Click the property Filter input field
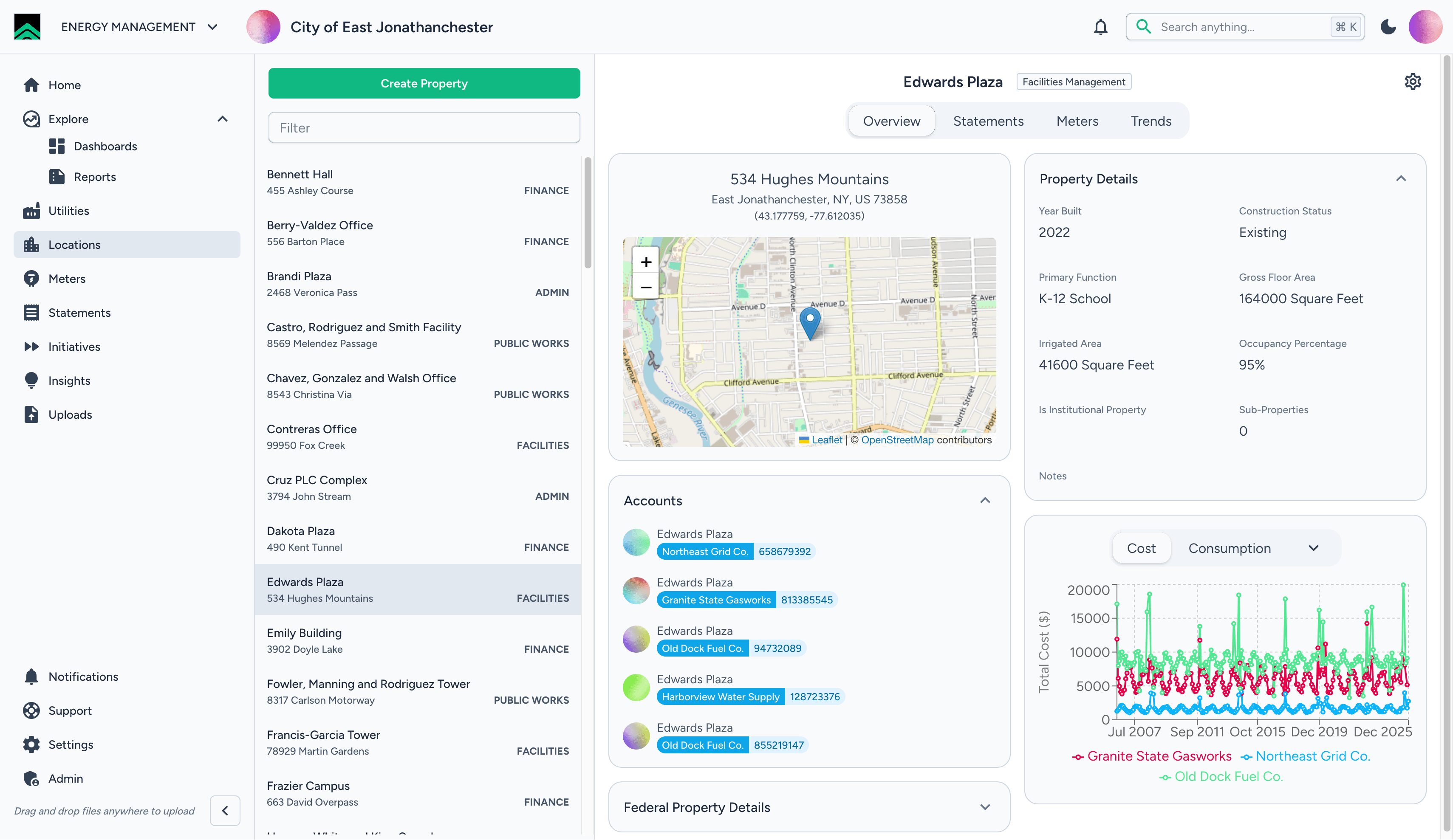 (x=424, y=128)
